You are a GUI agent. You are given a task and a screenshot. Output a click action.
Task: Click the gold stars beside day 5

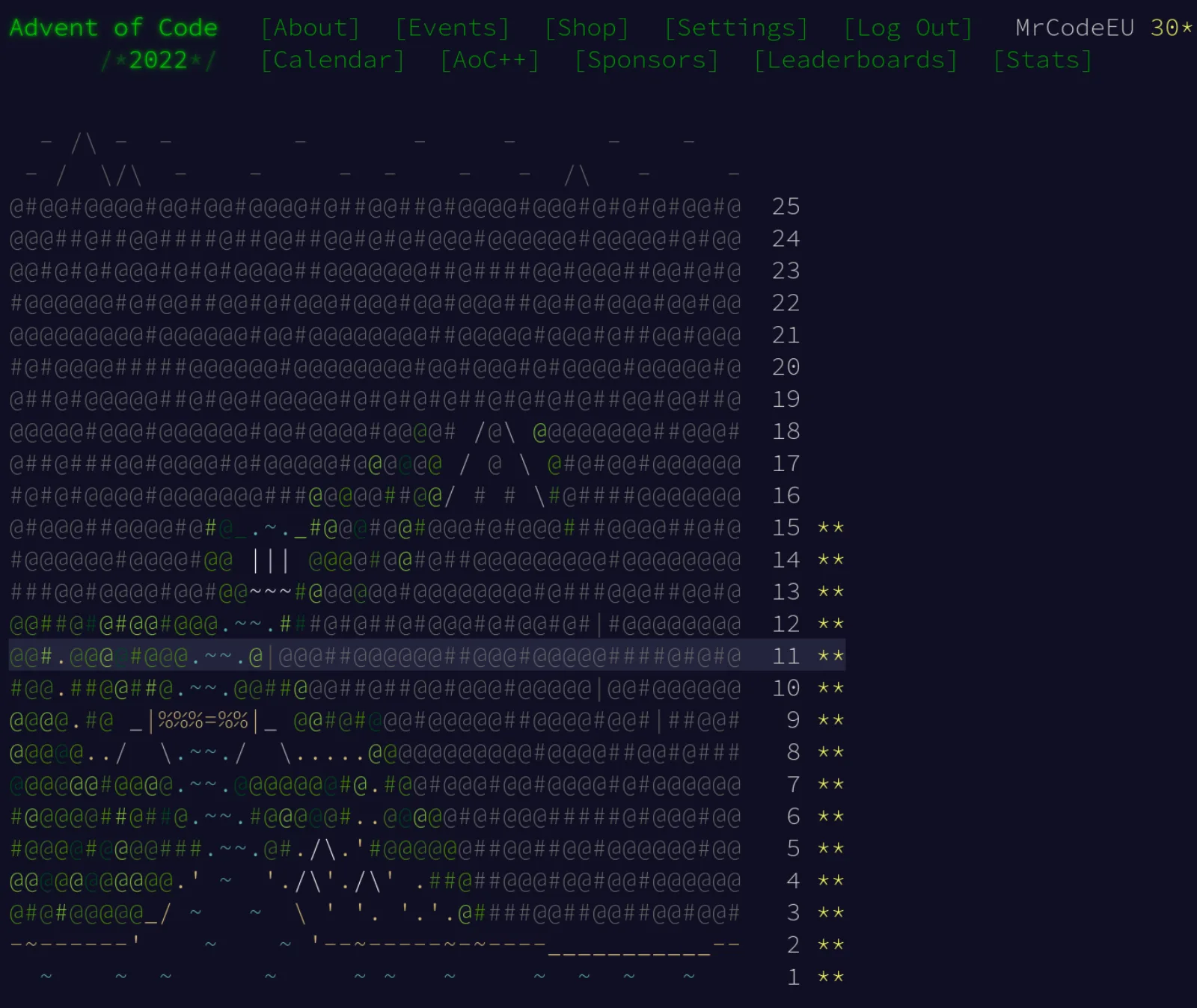click(x=831, y=849)
